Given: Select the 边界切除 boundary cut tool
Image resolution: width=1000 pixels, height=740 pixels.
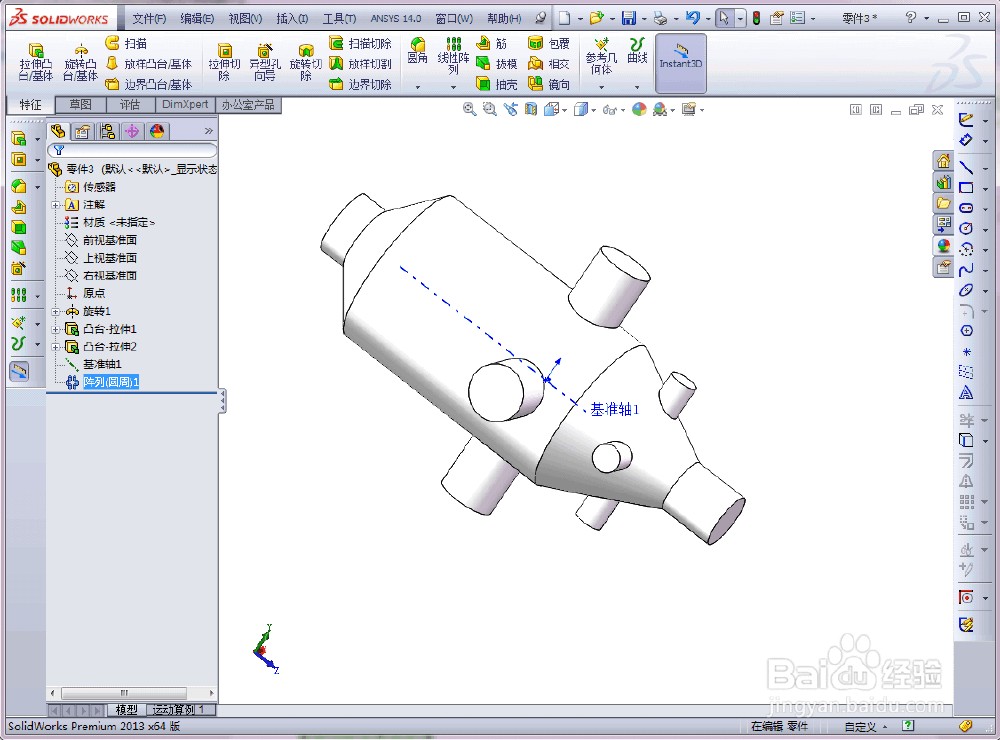Looking at the screenshot, I should coord(360,84).
